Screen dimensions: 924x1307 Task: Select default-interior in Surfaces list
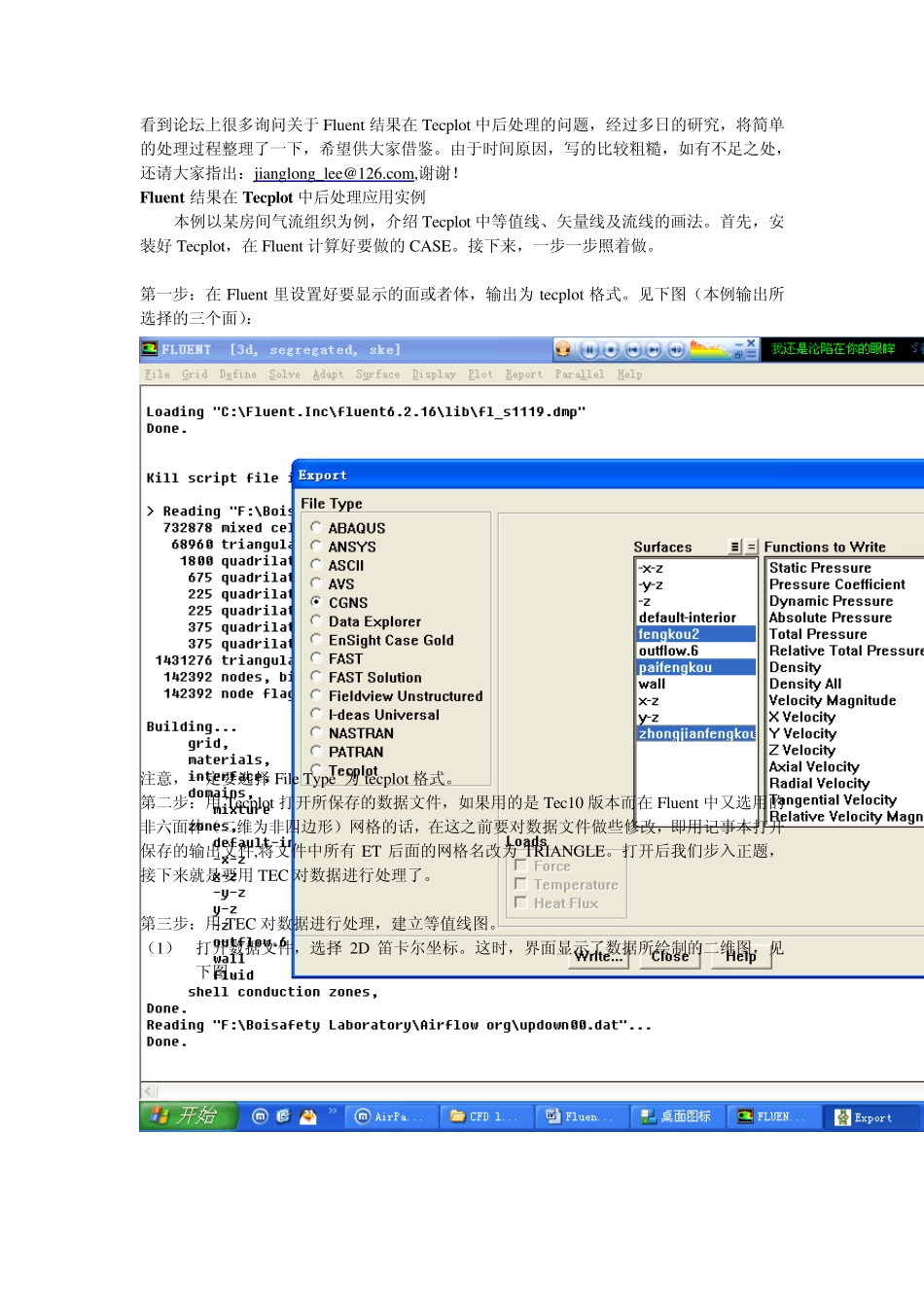click(x=695, y=618)
